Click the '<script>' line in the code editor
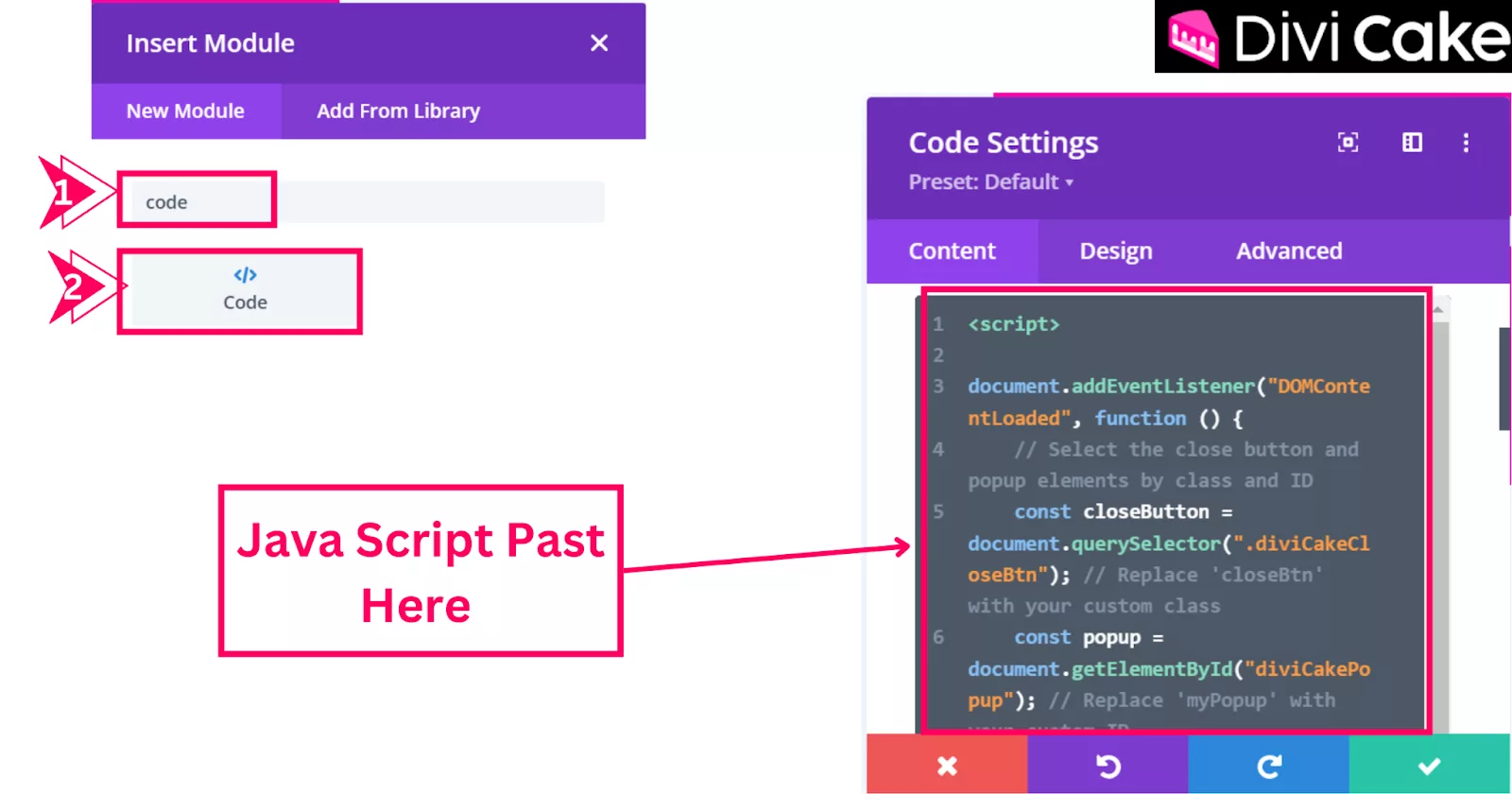 click(x=1014, y=324)
